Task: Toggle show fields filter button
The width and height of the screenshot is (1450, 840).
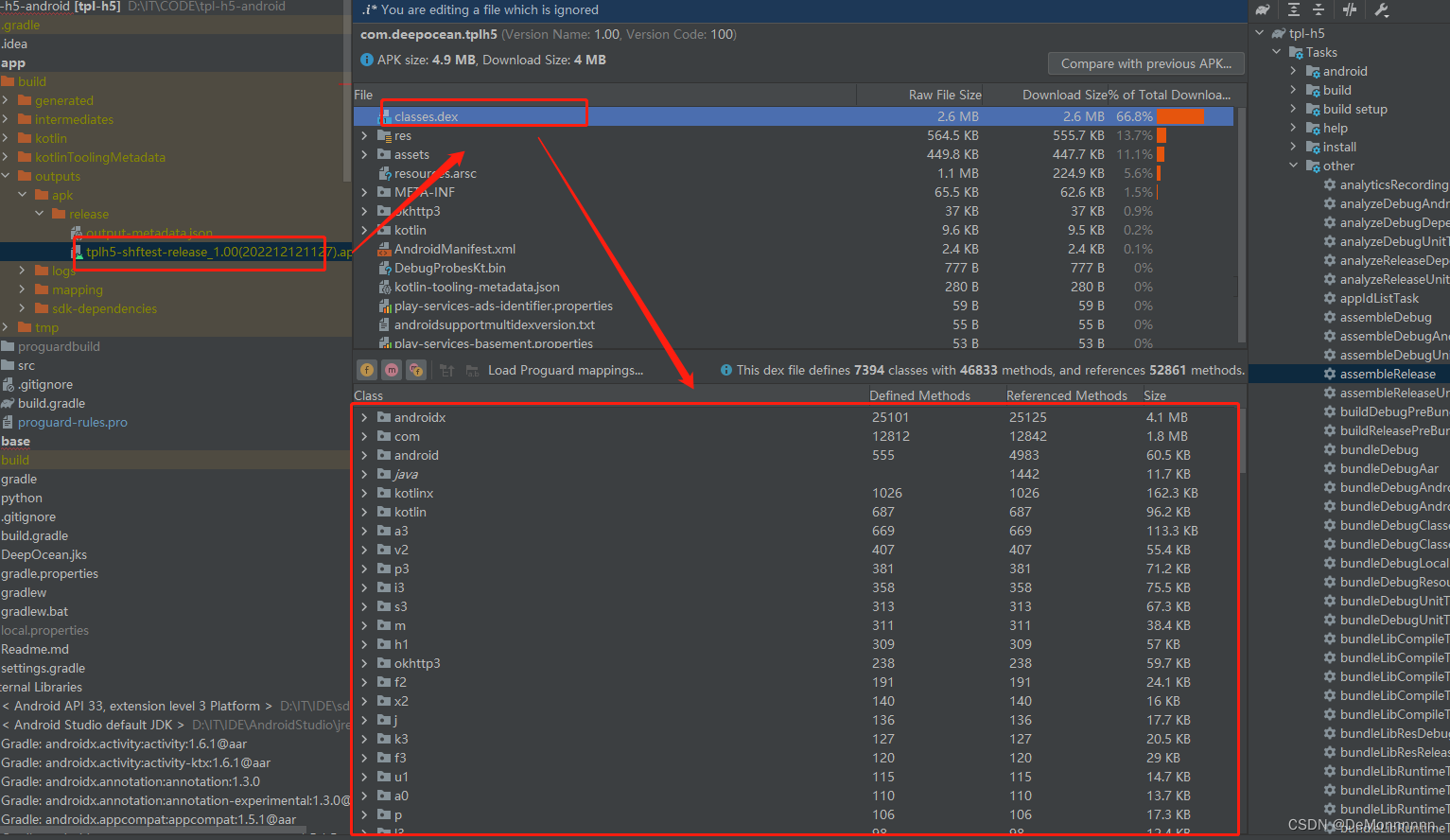Action: (x=367, y=370)
